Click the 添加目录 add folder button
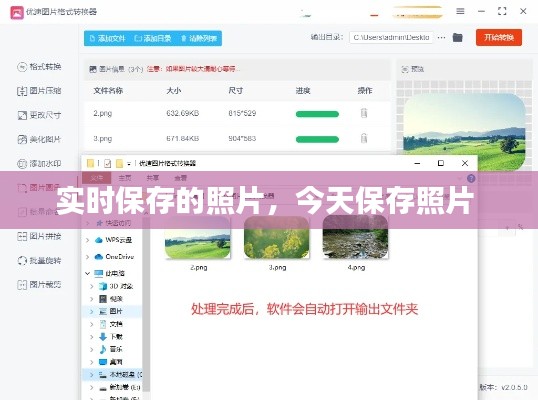Screen dimensions: 538x400 (153, 38)
